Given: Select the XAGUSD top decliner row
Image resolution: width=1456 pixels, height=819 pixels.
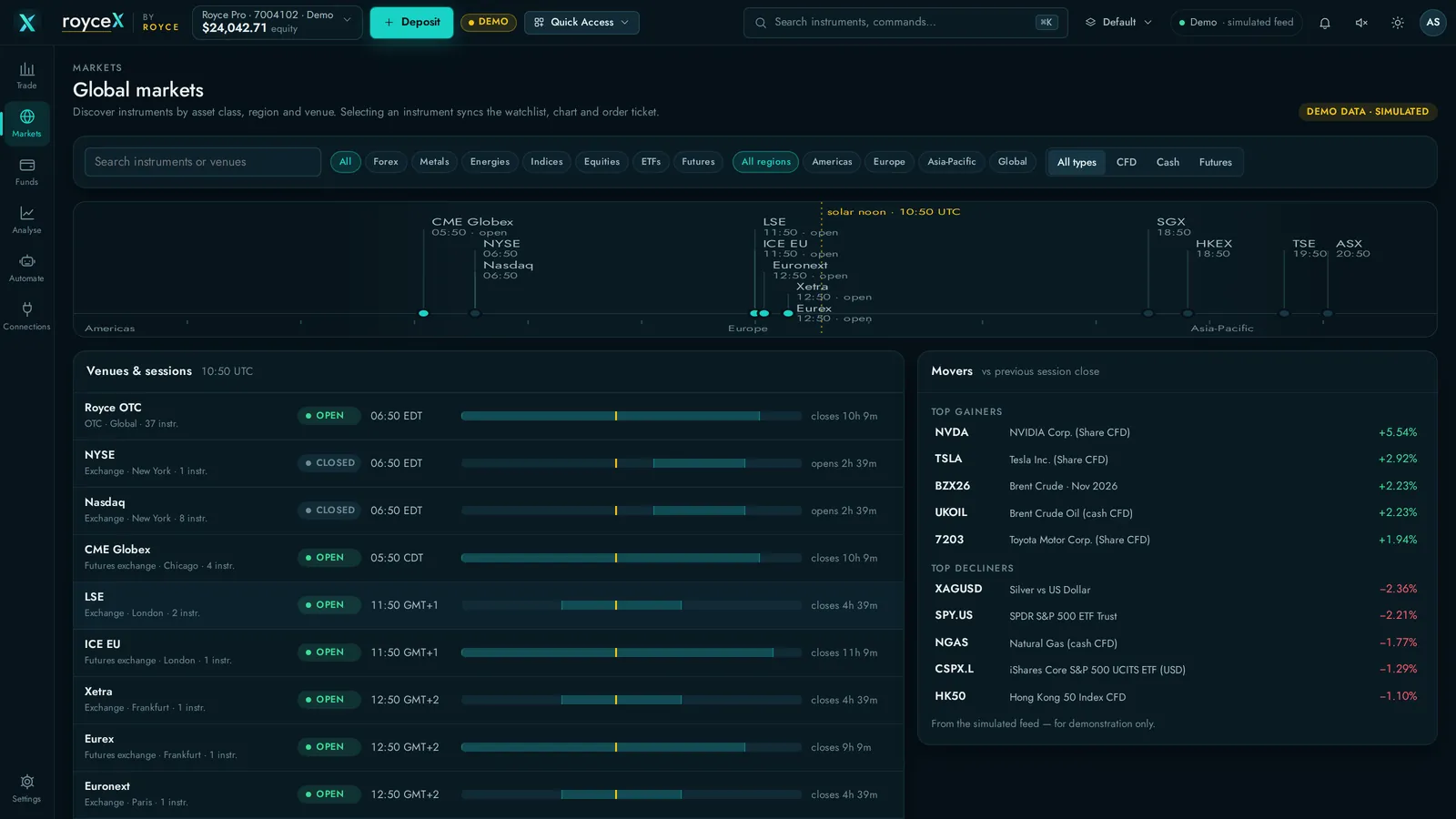Looking at the screenshot, I should point(1176,590).
